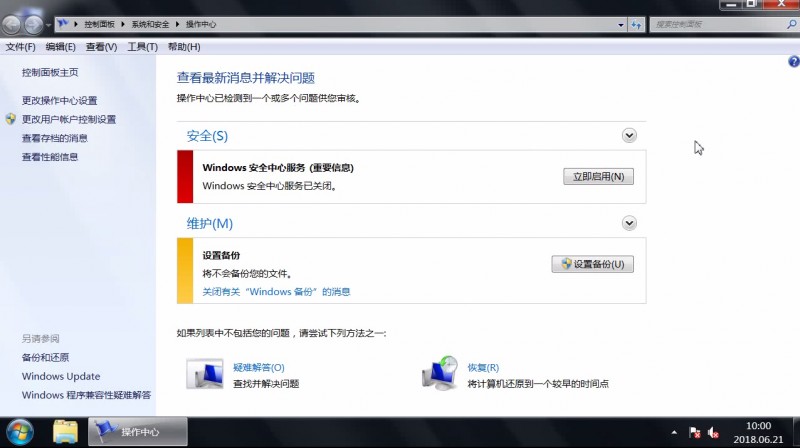800x448 pixels.
Task: Open 更改用户帐户控制设置
Action: (69, 119)
